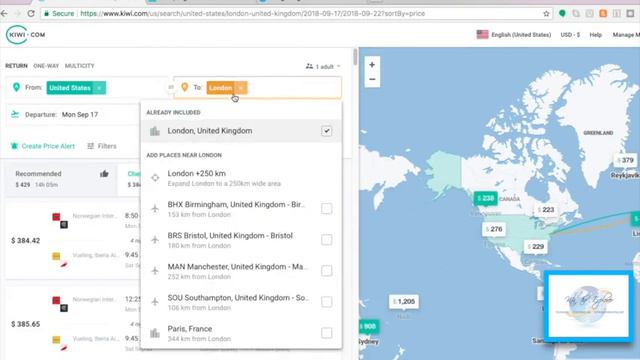
Task: Click the green shield extension icon
Action: [x=562, y=13]
